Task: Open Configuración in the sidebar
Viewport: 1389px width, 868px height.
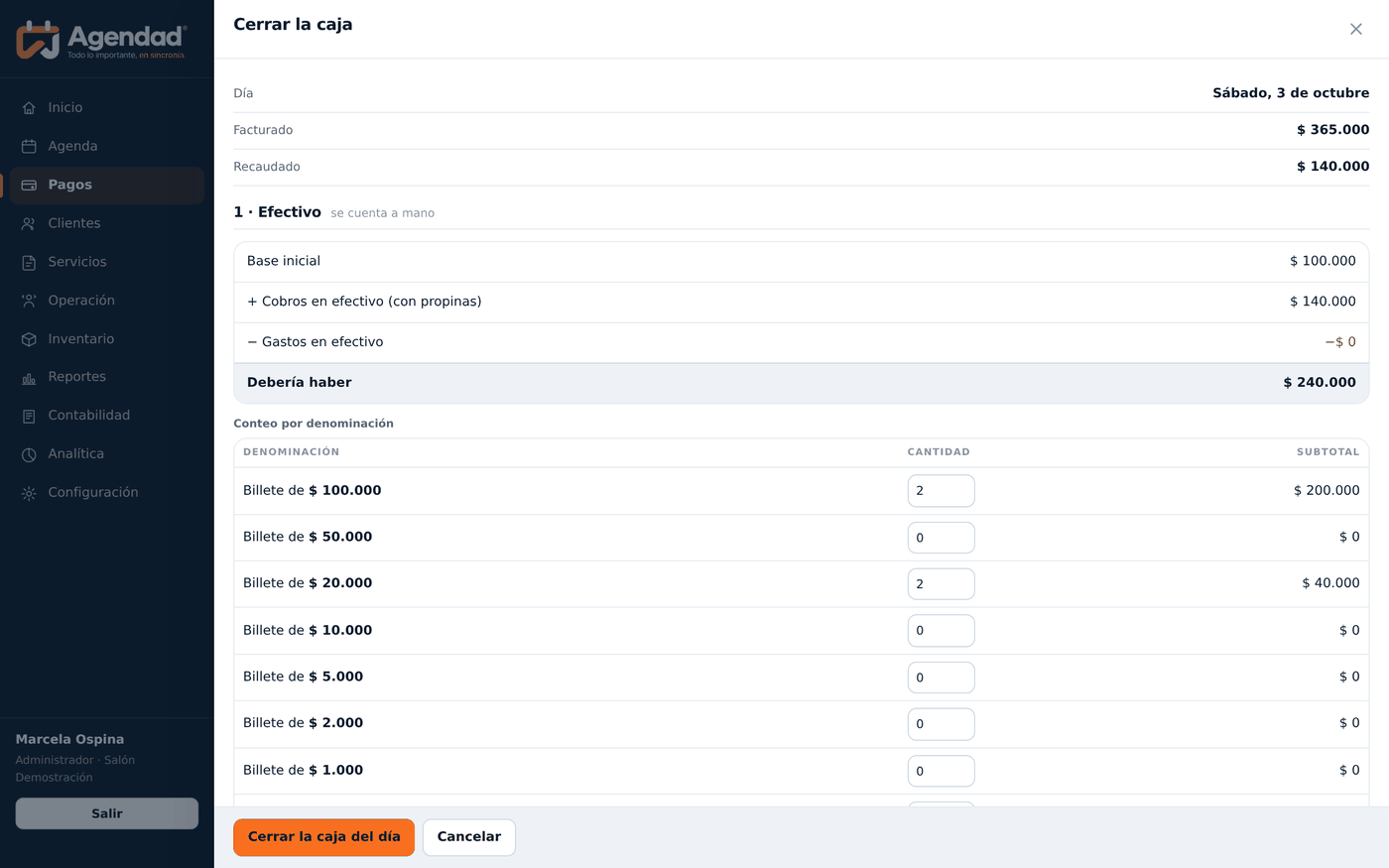Action: pos(107,493)
